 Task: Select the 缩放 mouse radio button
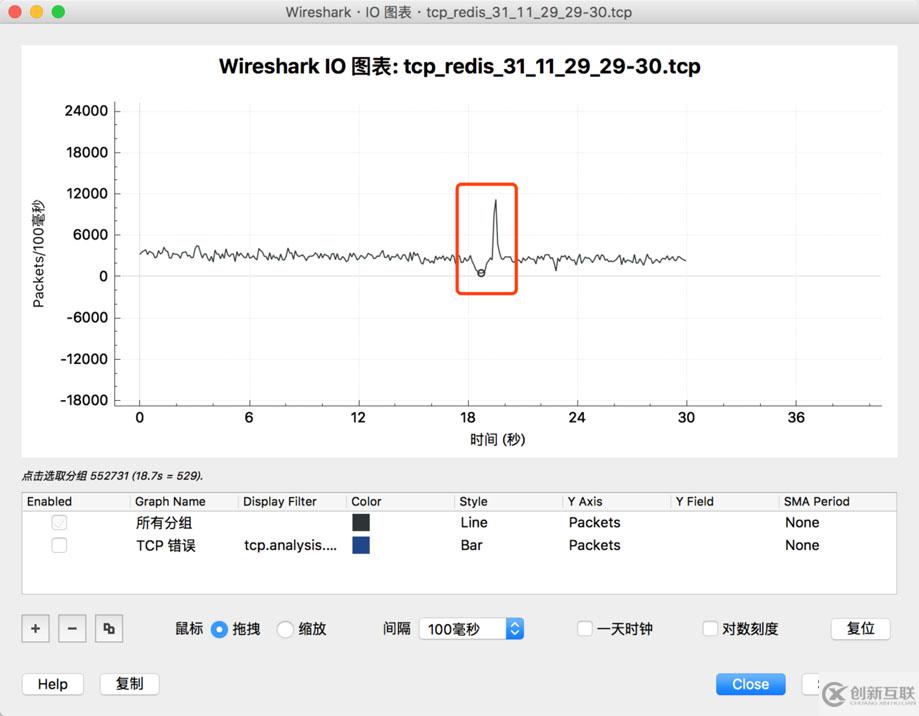tap(285, 629)
